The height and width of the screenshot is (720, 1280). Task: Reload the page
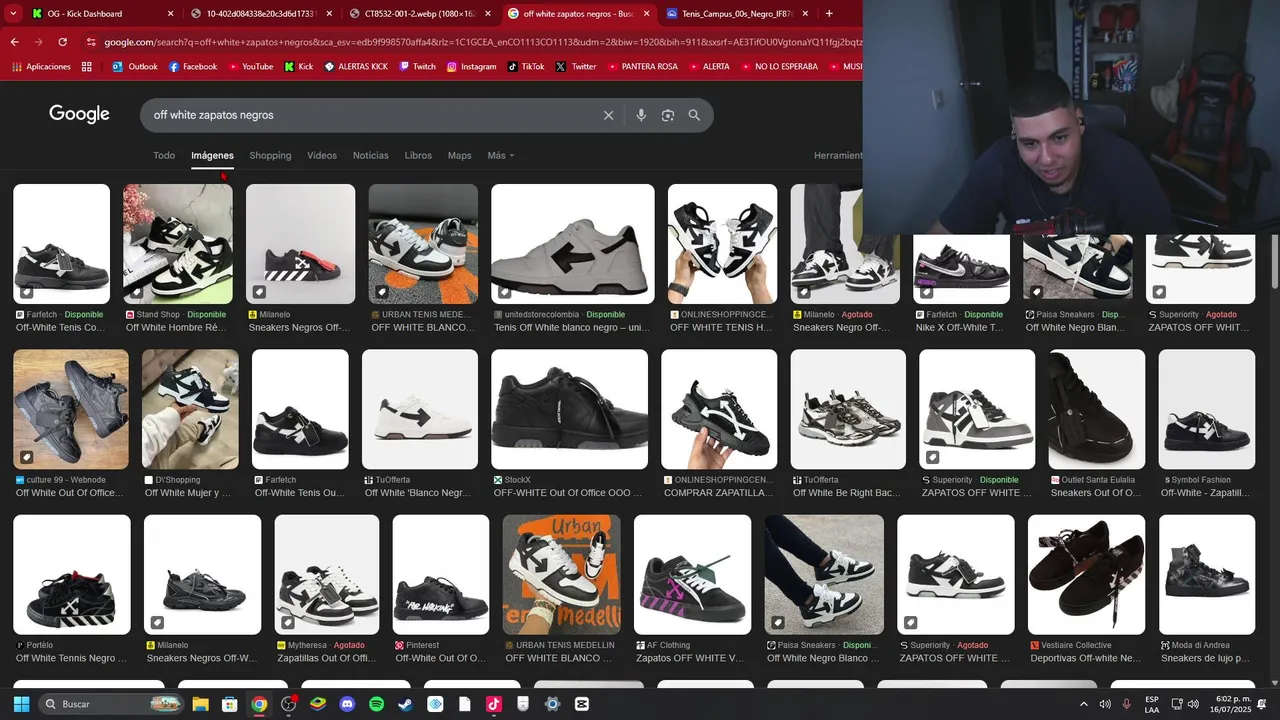coord(62,42)
